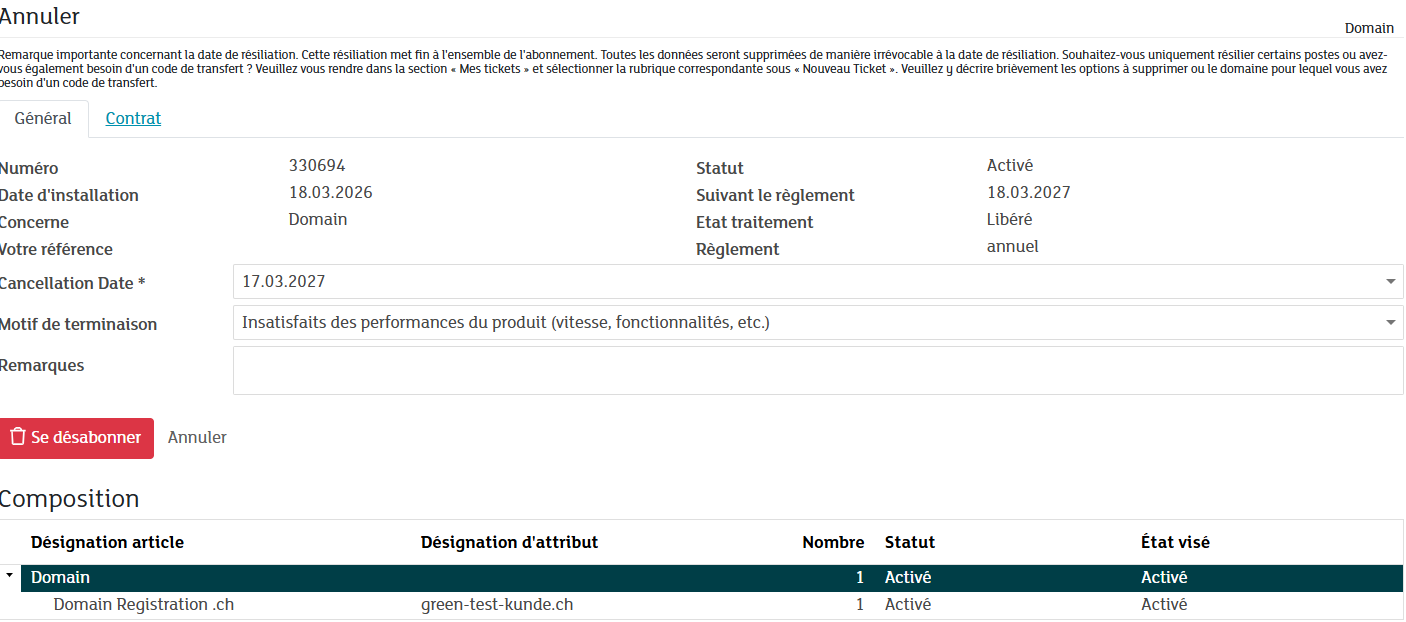Select the Général tab

pyautogui.click(x=43, y=118)
